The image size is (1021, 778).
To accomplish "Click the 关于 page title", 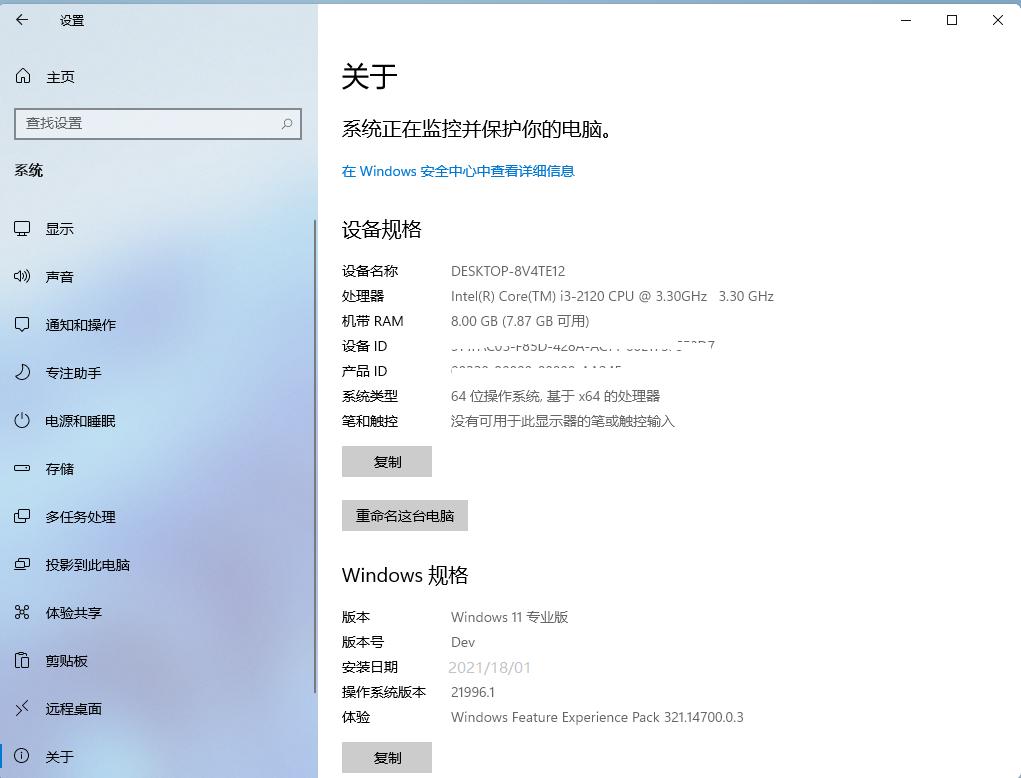I will [x=369, y=77].
